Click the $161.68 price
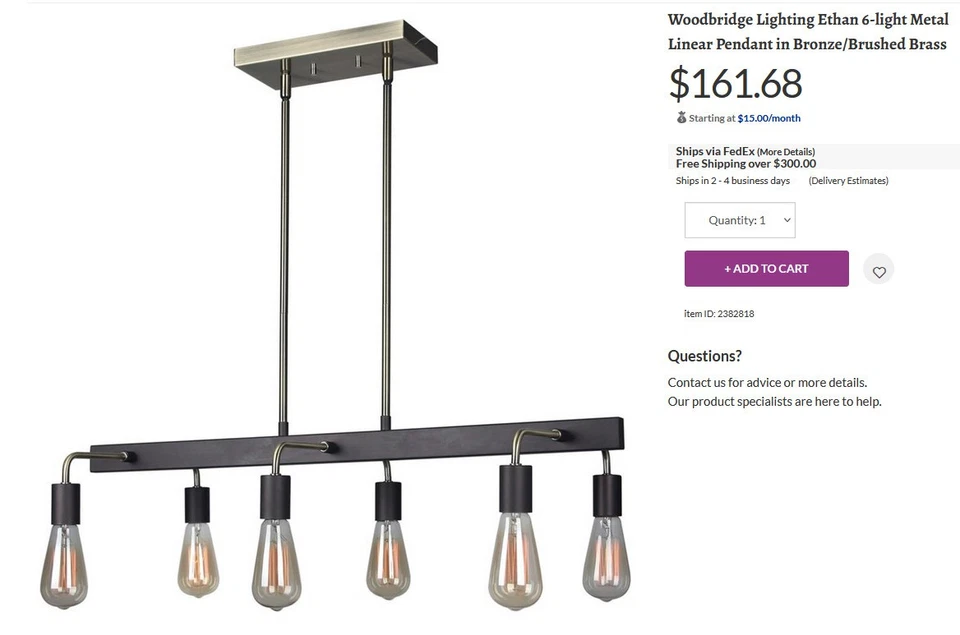The width and height of the screenshot is (960, 635). 735,83
